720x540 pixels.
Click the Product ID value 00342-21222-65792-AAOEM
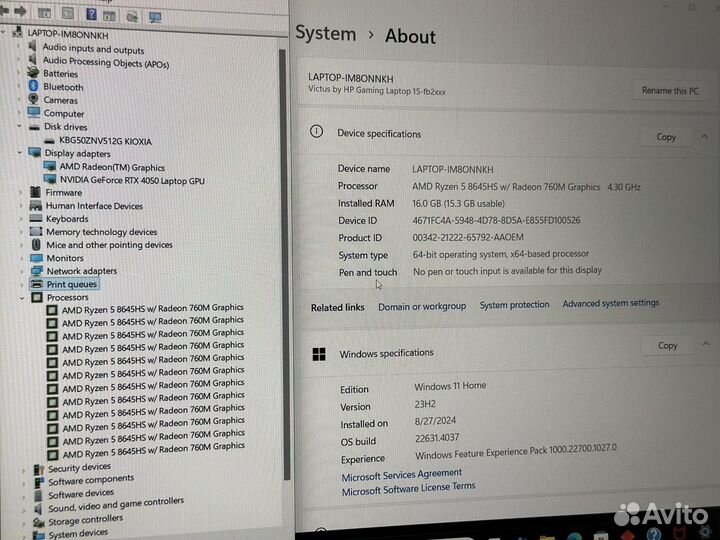(467, 237)
